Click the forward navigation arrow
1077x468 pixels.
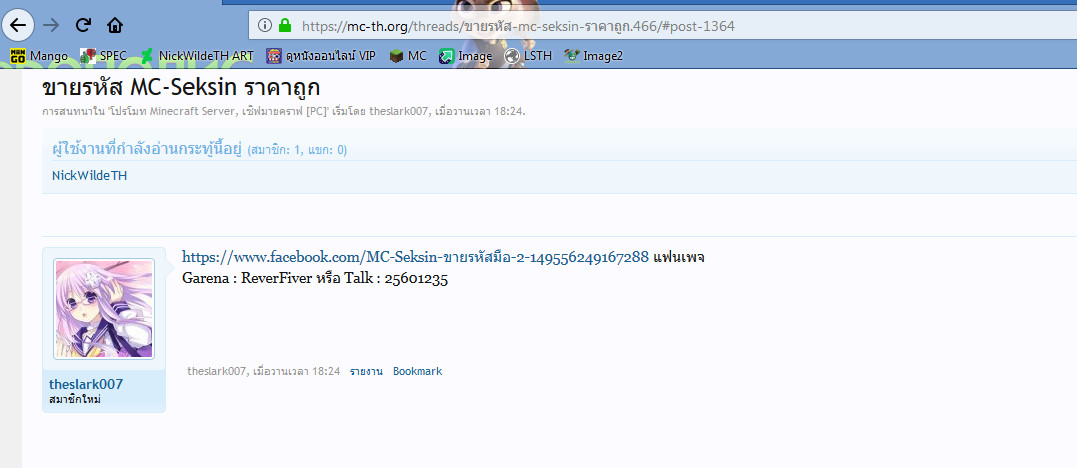[52, 25]
